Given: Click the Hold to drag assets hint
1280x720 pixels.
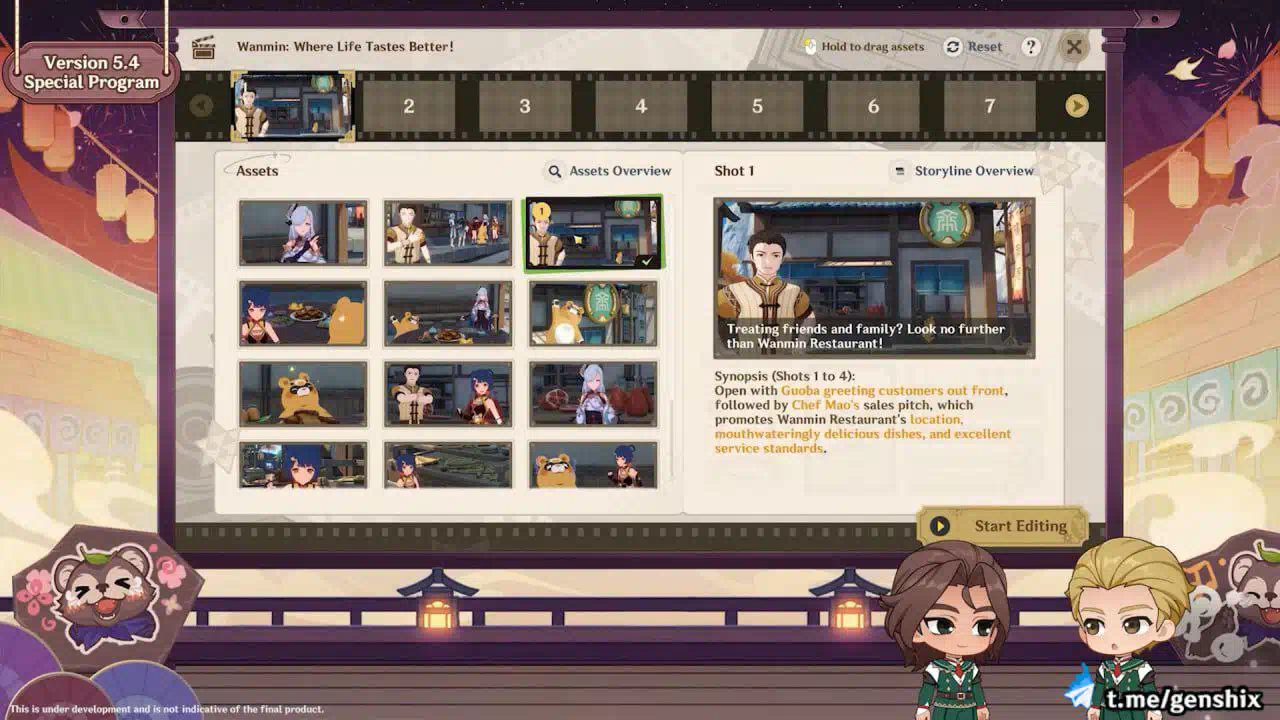Looking at the screenshot, I should point(864,47).
